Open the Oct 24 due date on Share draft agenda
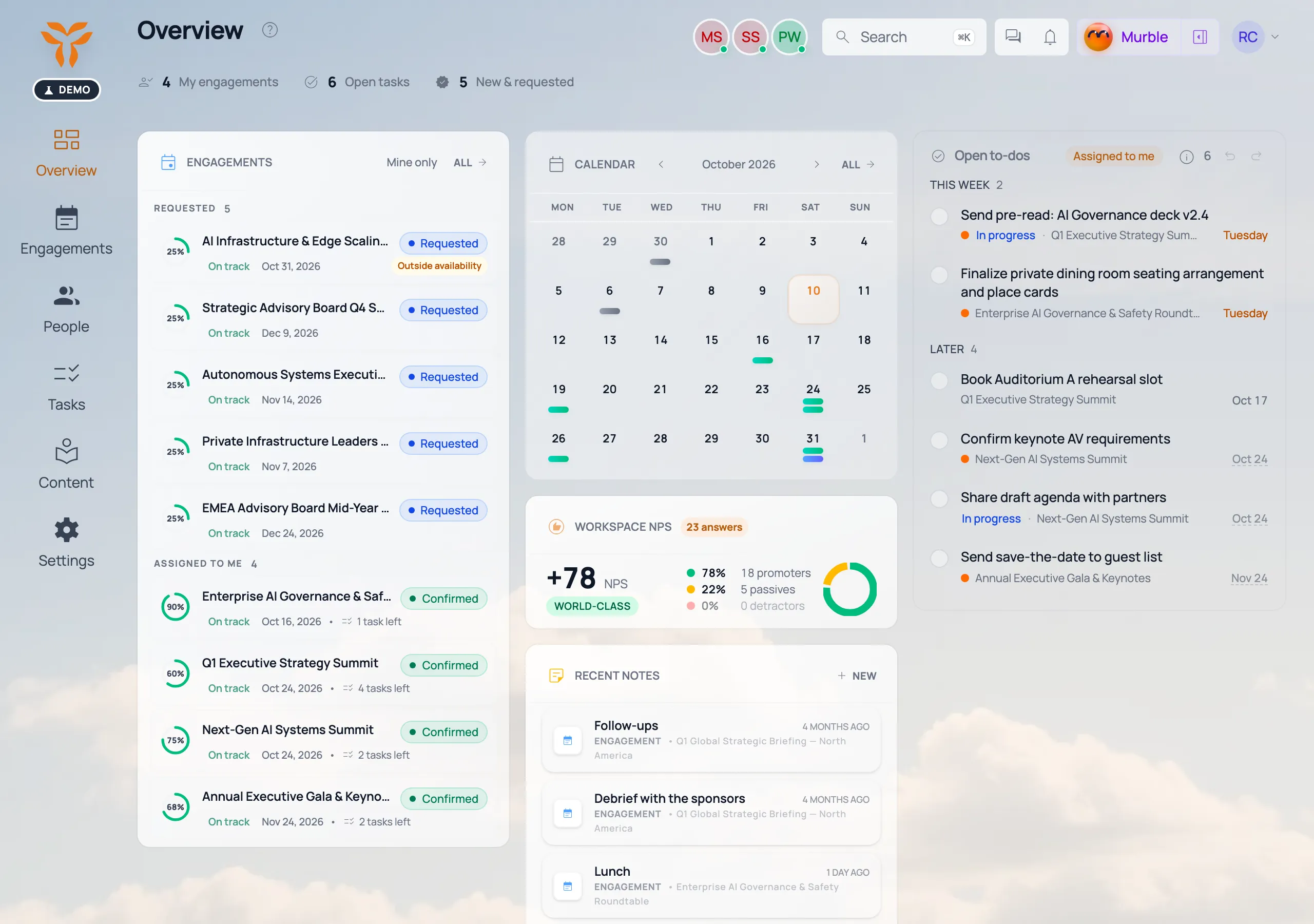The width and height of the screenshot is (1314, 924). [1249, 518]
